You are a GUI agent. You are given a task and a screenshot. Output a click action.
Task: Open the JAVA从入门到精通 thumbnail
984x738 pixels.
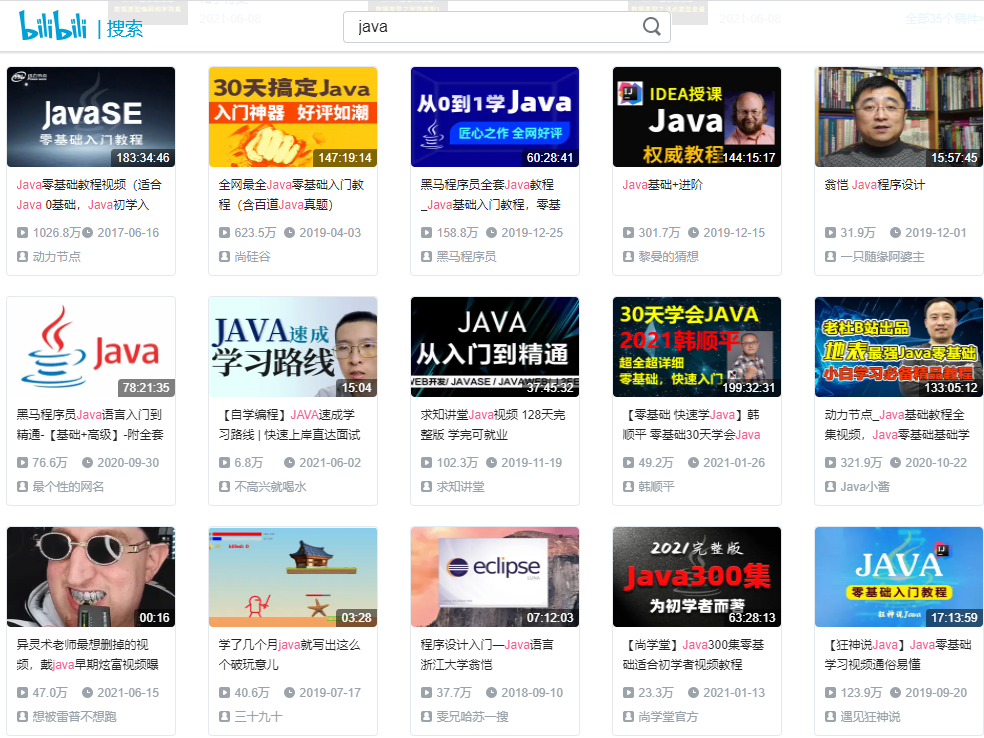tap(495, 347)
